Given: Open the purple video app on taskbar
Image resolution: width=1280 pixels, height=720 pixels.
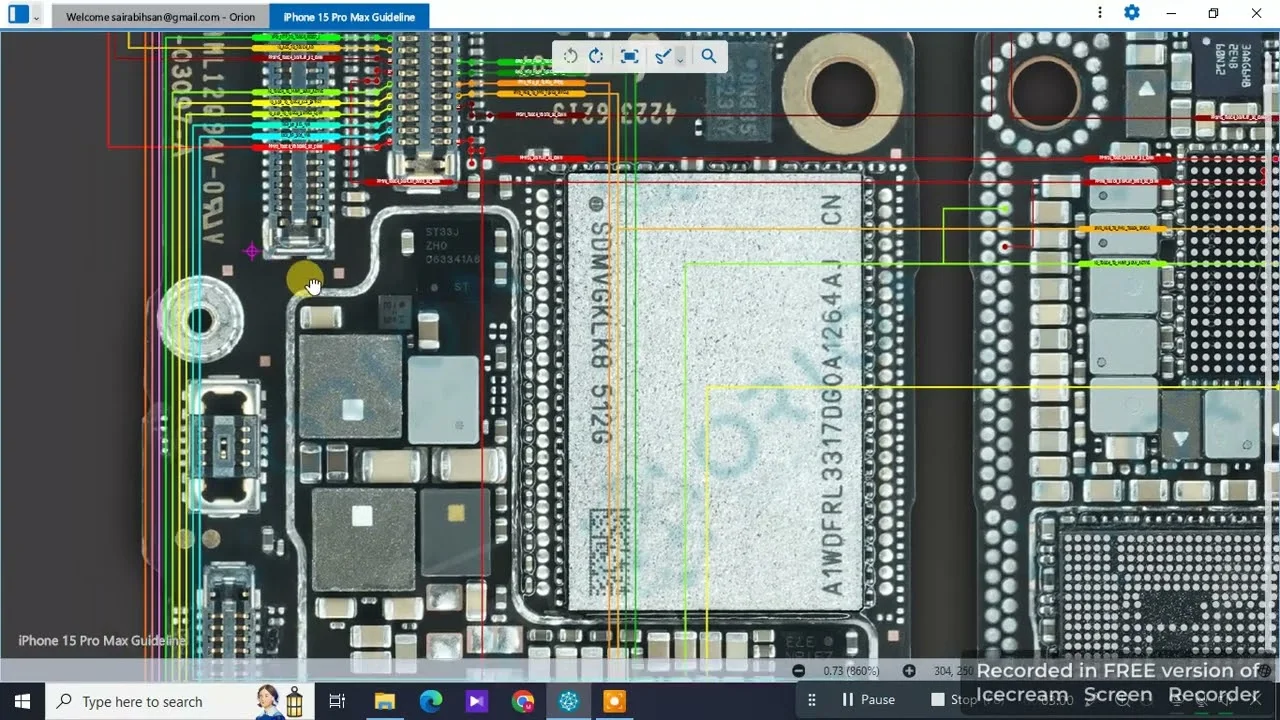Looking at the screenshot, I should tap(476, 701).
